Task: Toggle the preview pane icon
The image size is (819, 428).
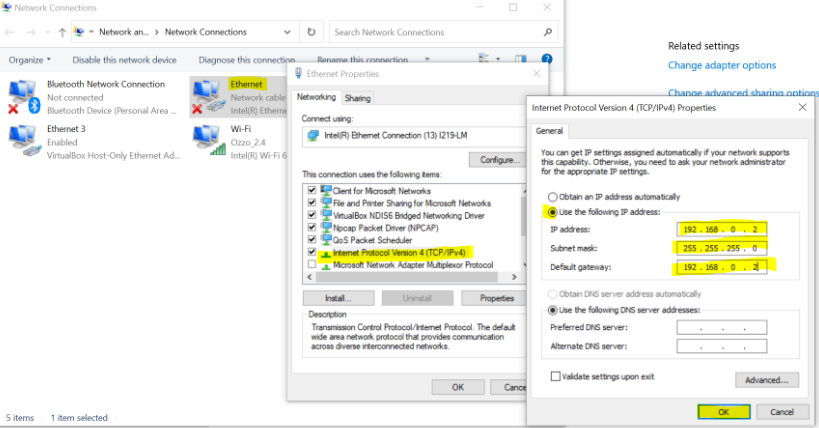Action: pyautogui.click(x=521, y=59)
